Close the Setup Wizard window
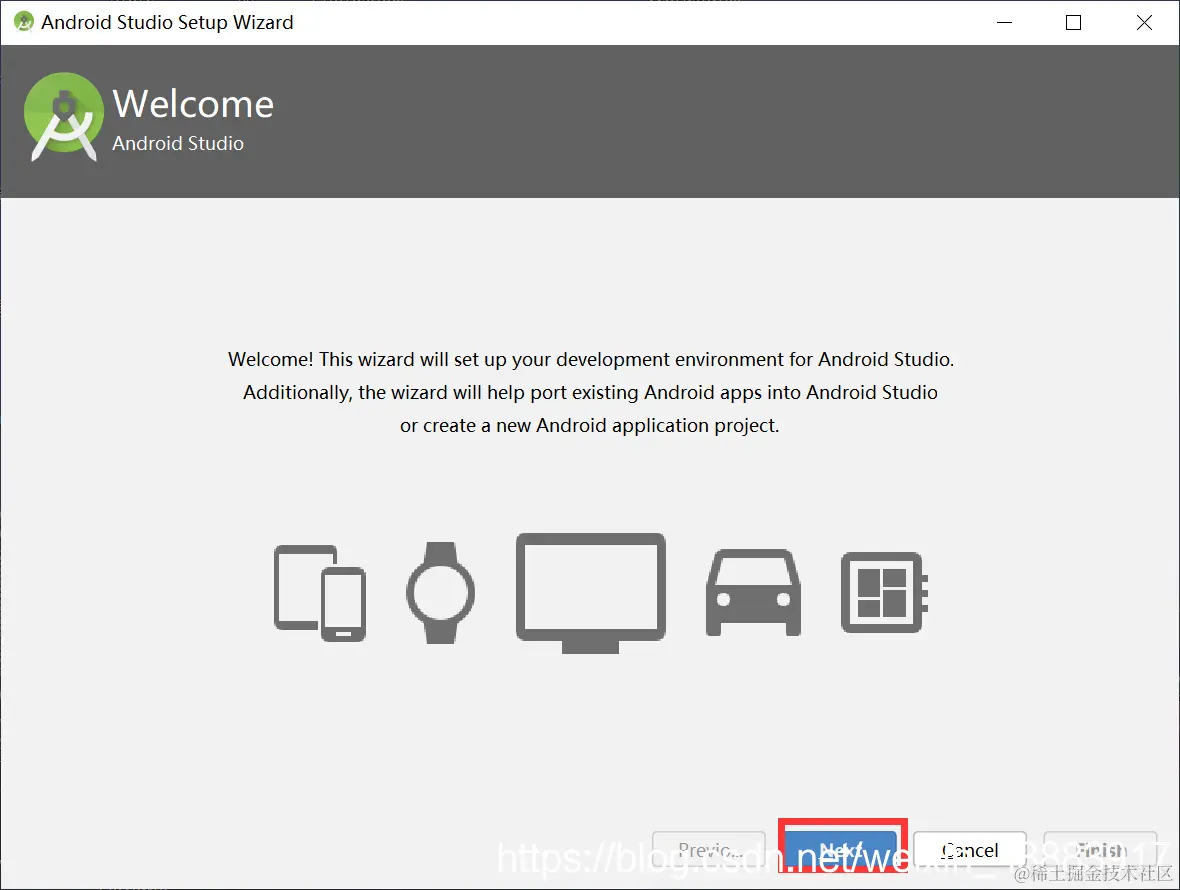 pos(1144,23)
